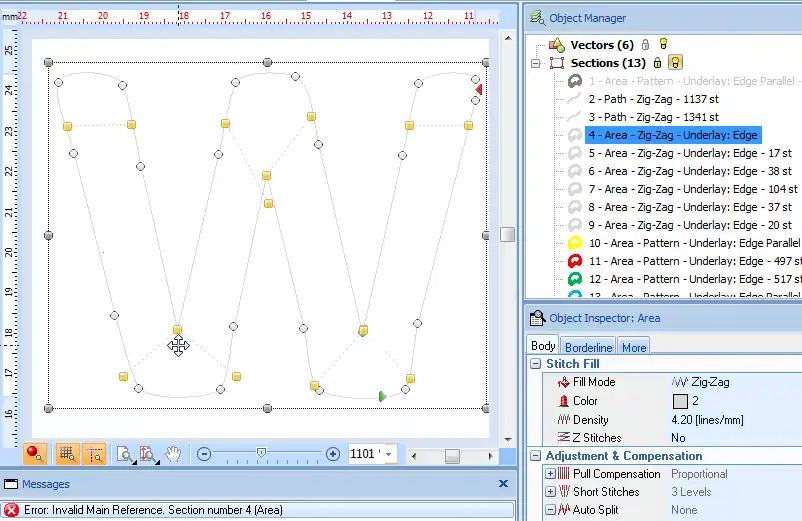Expand the Pull Compensation property
This screenshot has width=802, height=521.
point(550,474)
